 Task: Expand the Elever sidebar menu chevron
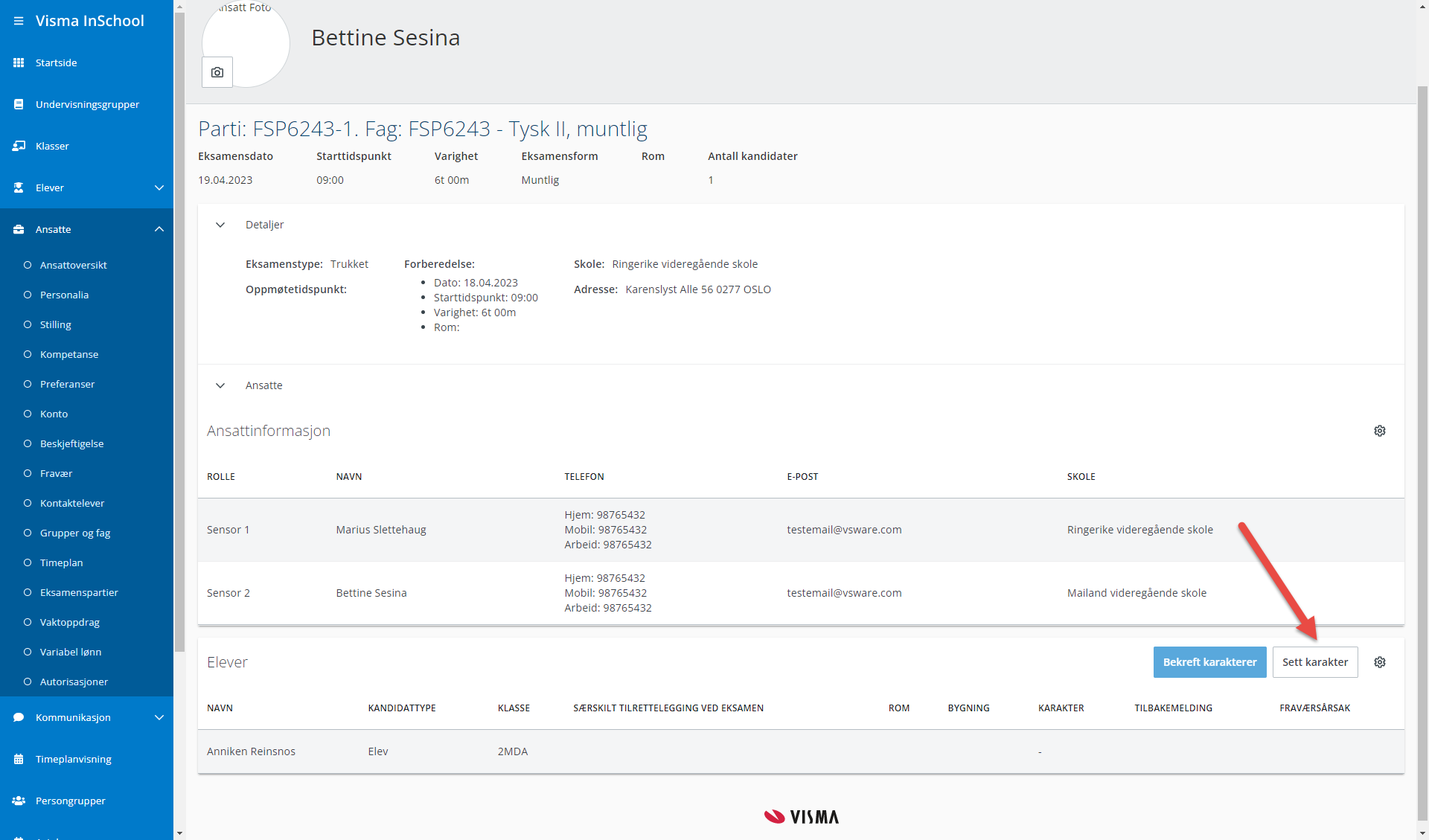pos(159,187)
